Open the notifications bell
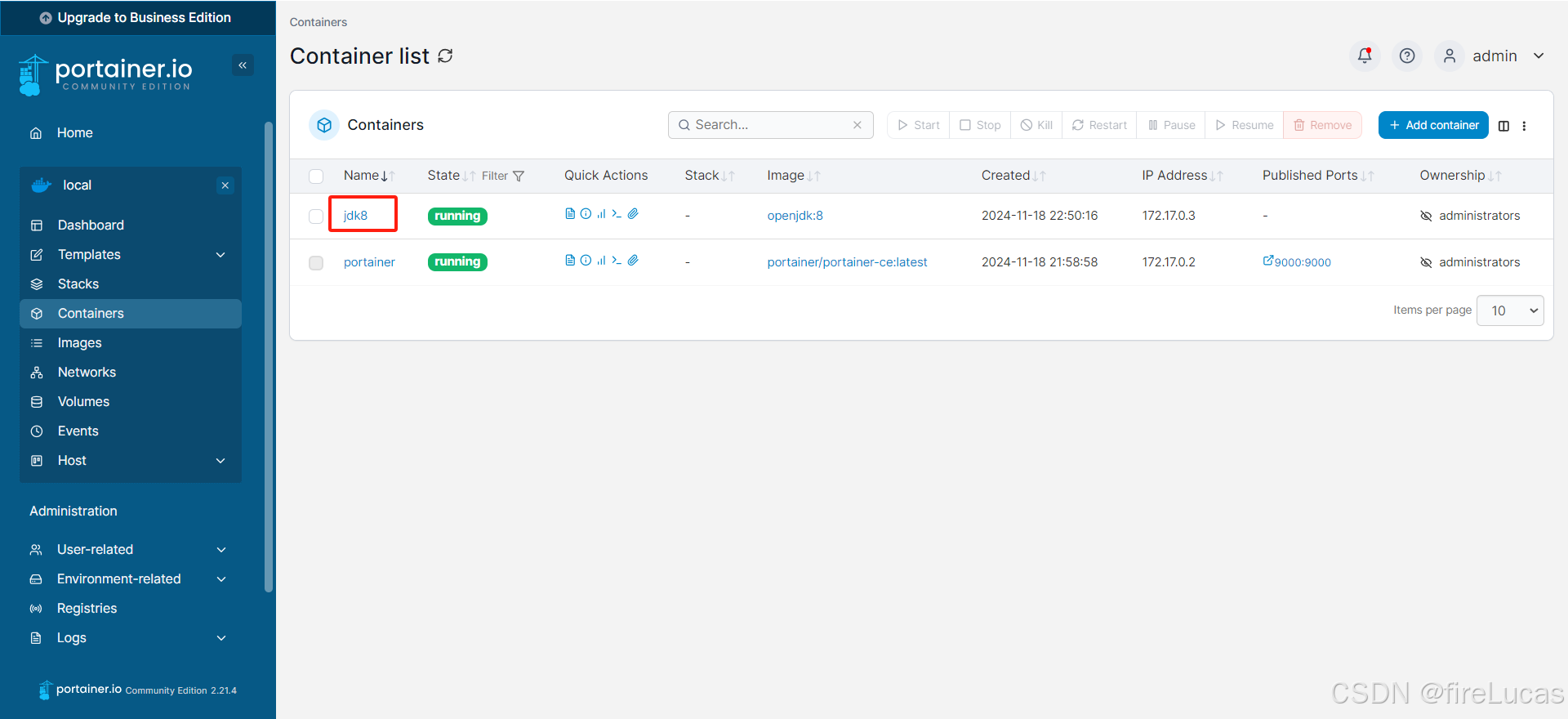This screenshot has height=719, width=1568. (1365, 56)
